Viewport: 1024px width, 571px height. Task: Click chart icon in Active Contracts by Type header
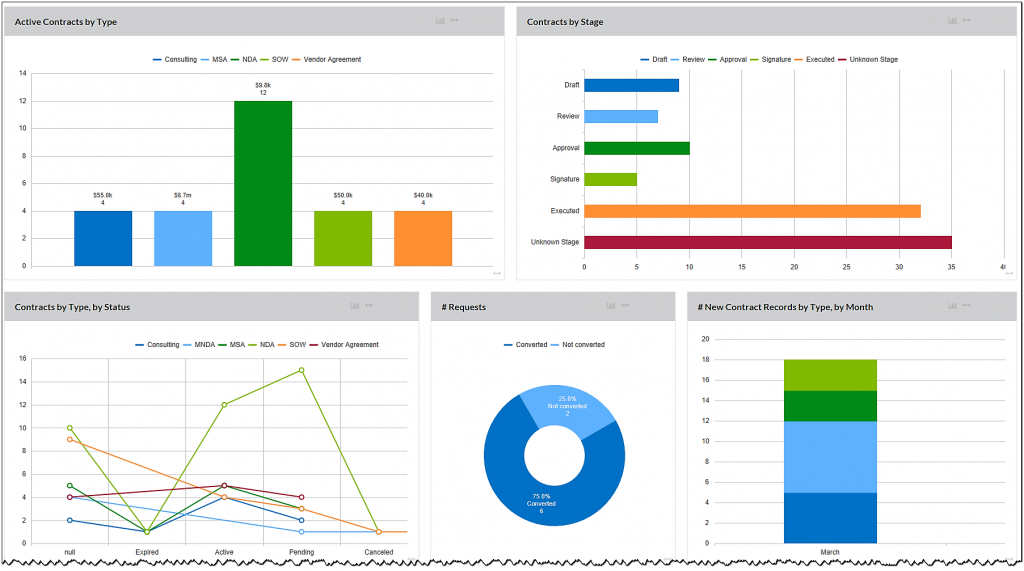[x=440, y=21]
